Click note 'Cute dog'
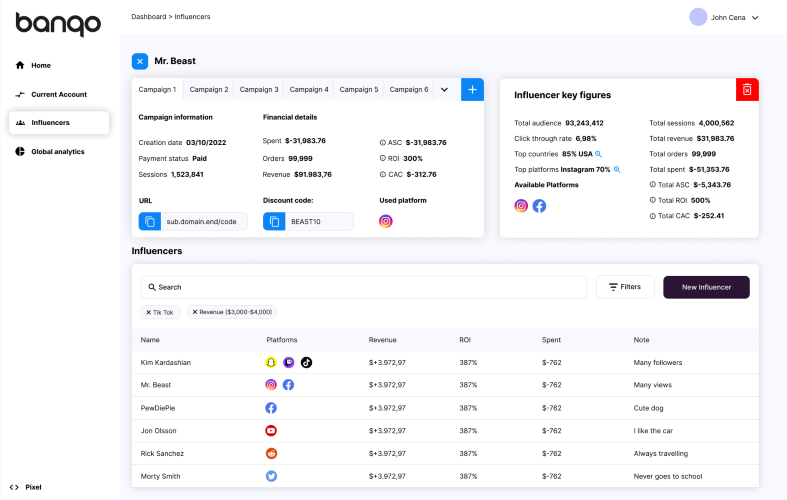Image resolution: width=787 pixels, height=500 pixels. click(648, 408)
